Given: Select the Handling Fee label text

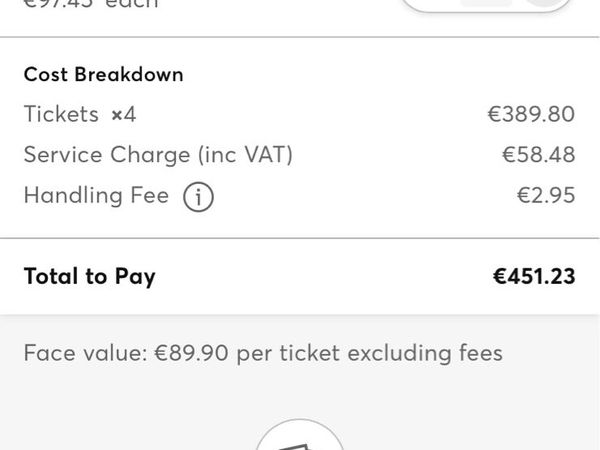Looking at the screenshot, I should (x=96, y=195).
